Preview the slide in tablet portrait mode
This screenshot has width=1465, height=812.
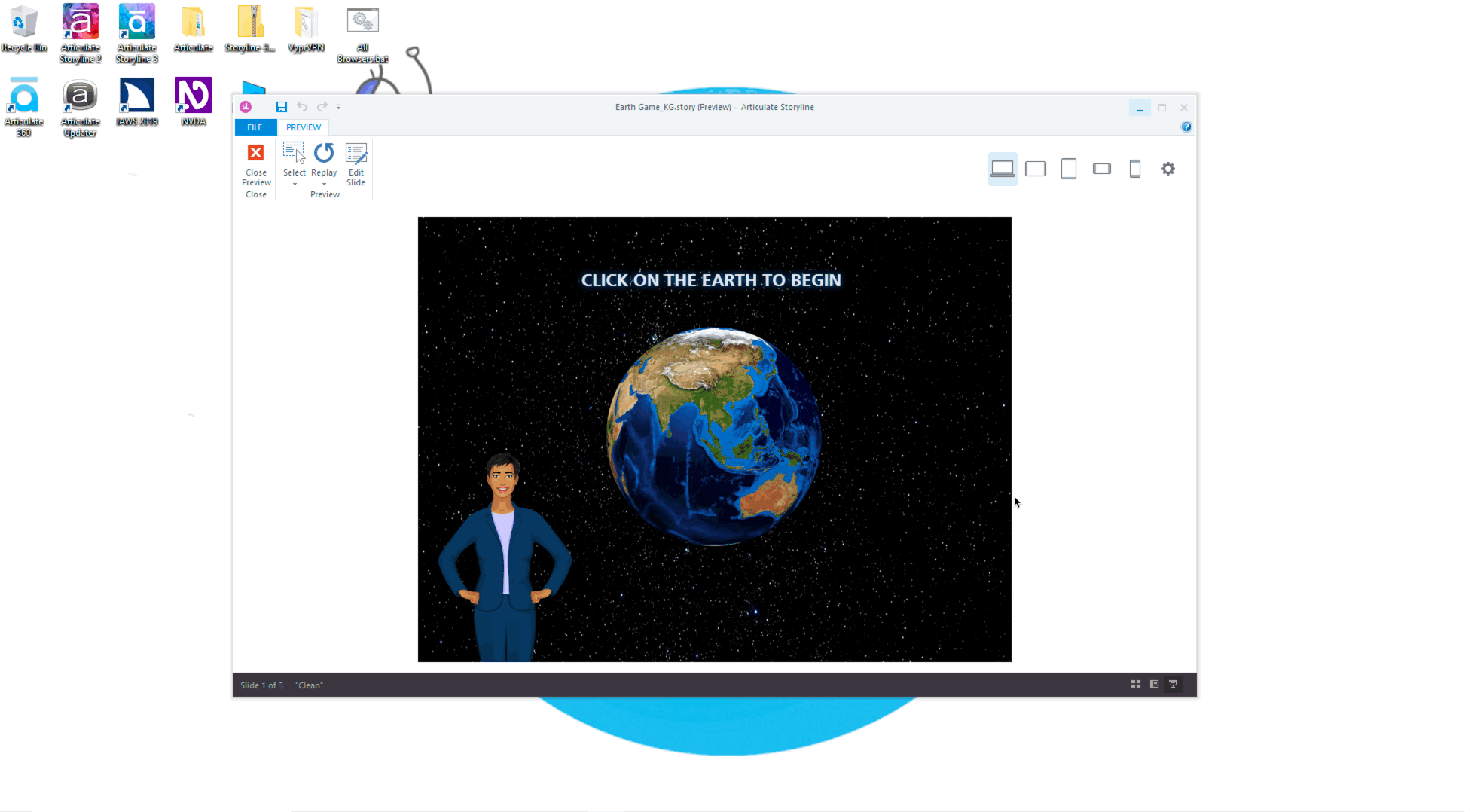[x=1069, y=169]
